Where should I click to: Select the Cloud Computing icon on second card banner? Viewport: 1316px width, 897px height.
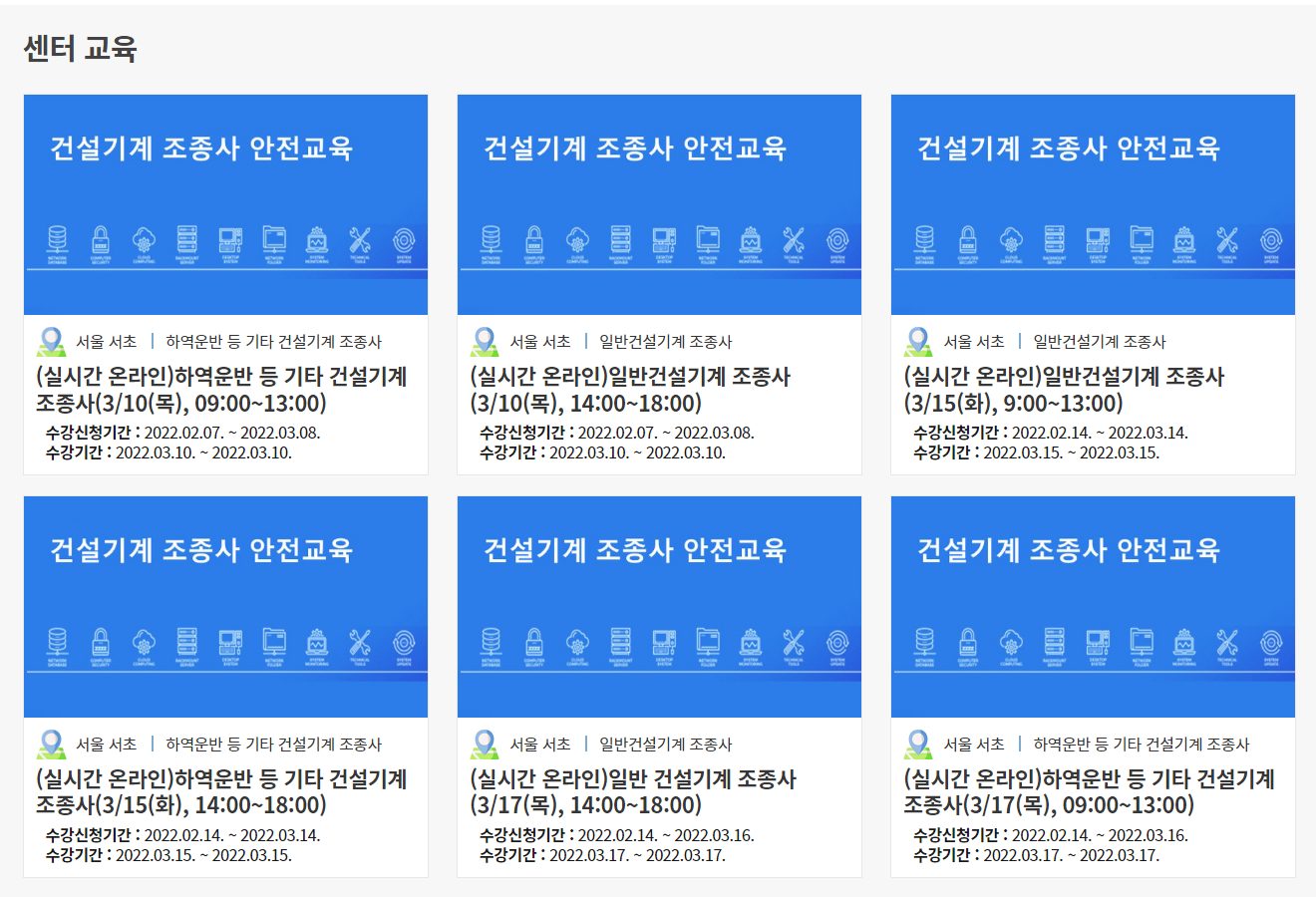580,239
